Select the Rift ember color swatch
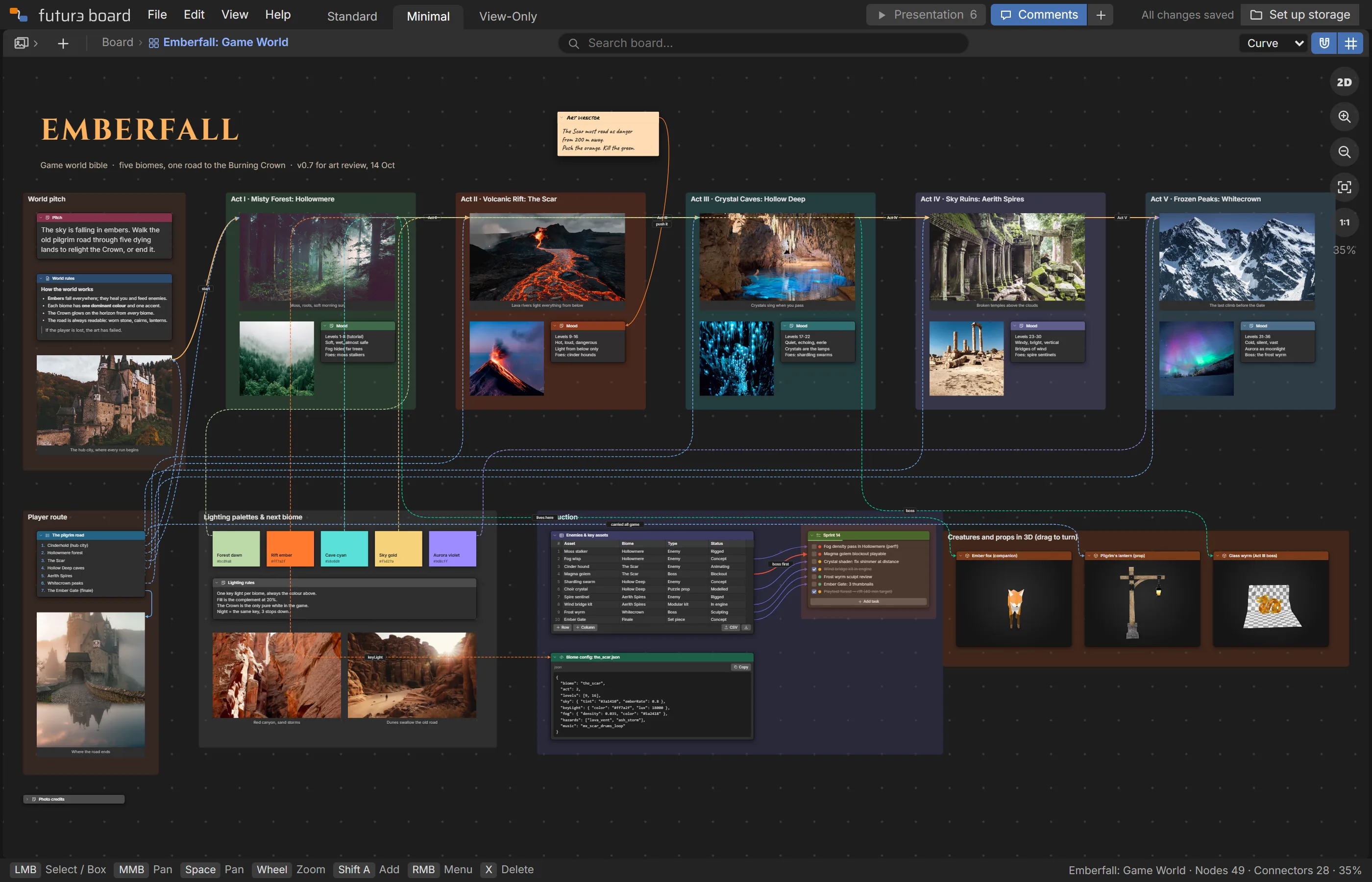 click(x=290, y=549)
